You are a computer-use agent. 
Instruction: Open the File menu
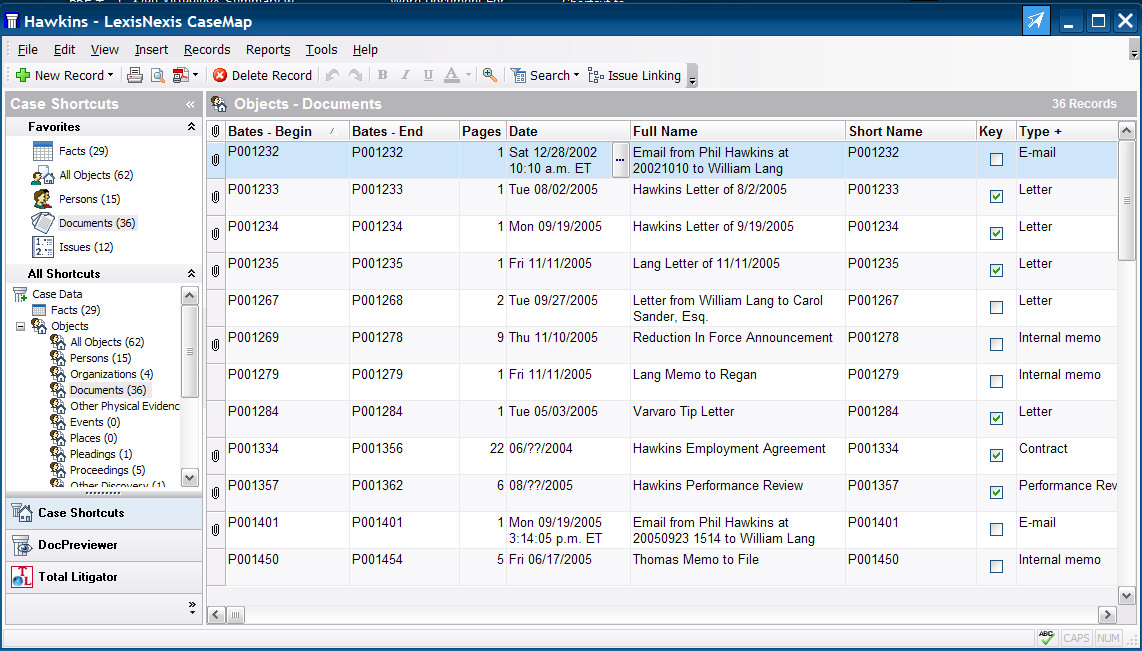click(x=28, y=50)
